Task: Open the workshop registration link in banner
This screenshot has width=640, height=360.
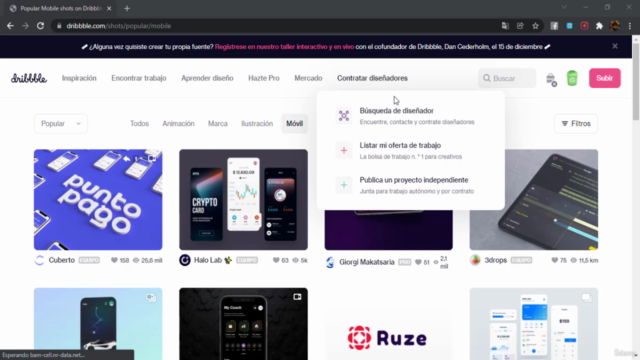Action: (284, 47)
